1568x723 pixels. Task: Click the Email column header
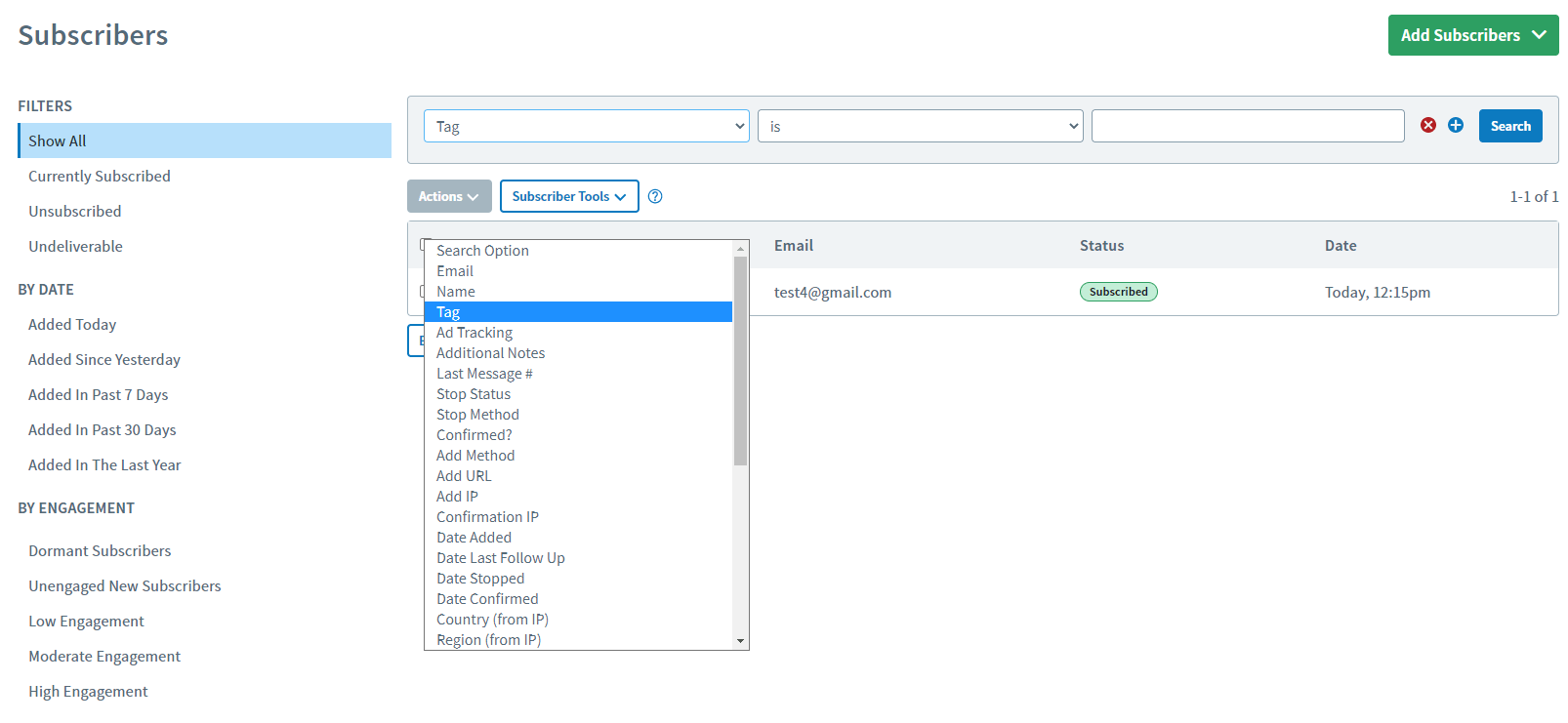pos(794,246)
